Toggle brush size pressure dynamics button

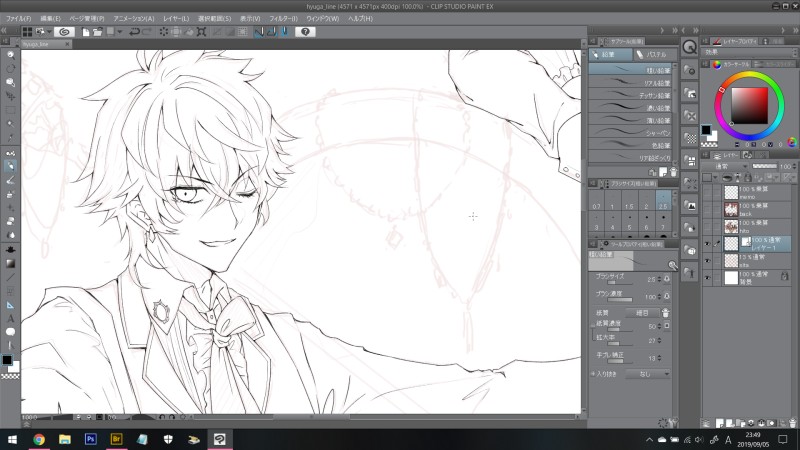pyautogui.click(x=667, y=279)
